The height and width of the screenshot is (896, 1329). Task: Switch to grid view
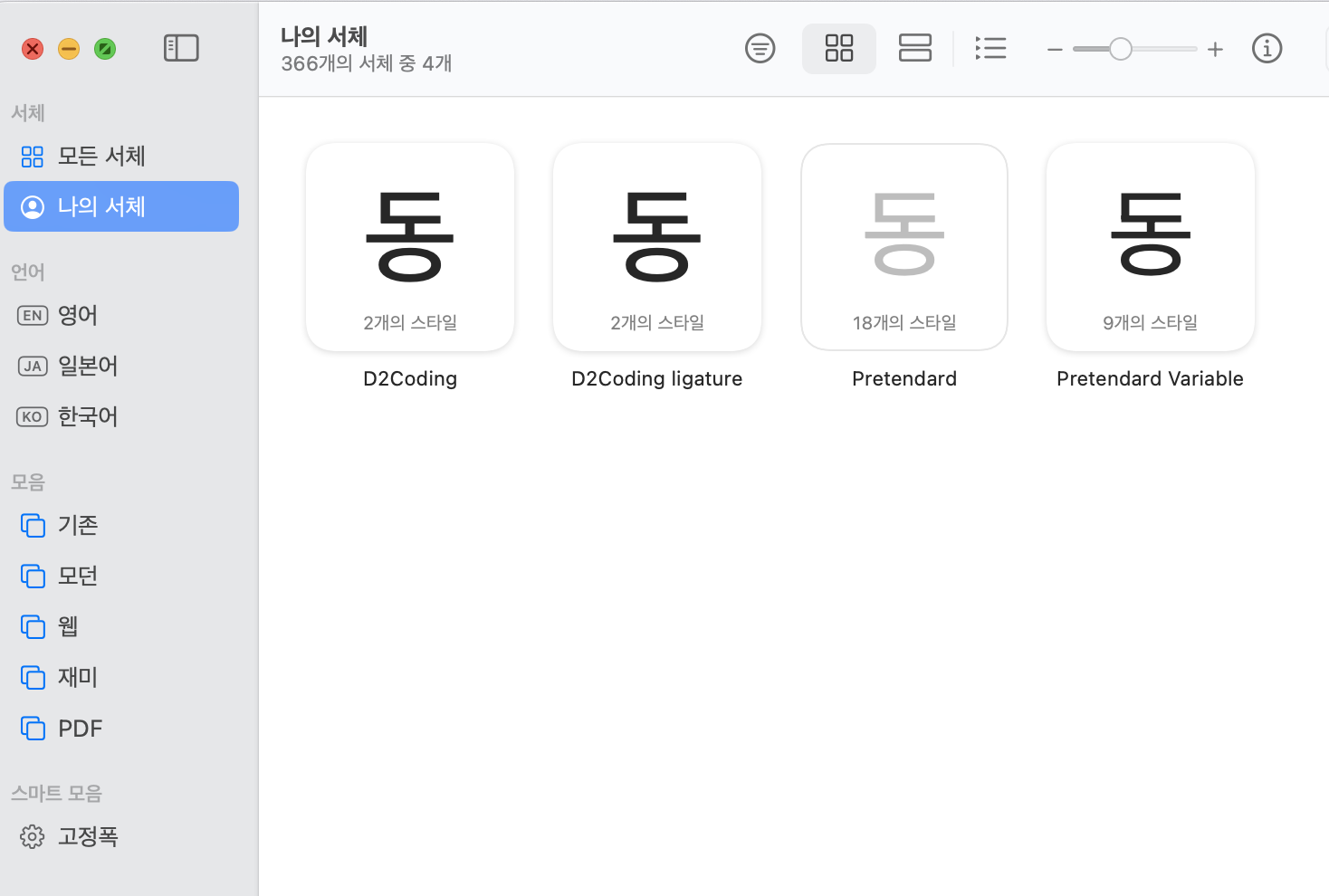coord(839,48)
